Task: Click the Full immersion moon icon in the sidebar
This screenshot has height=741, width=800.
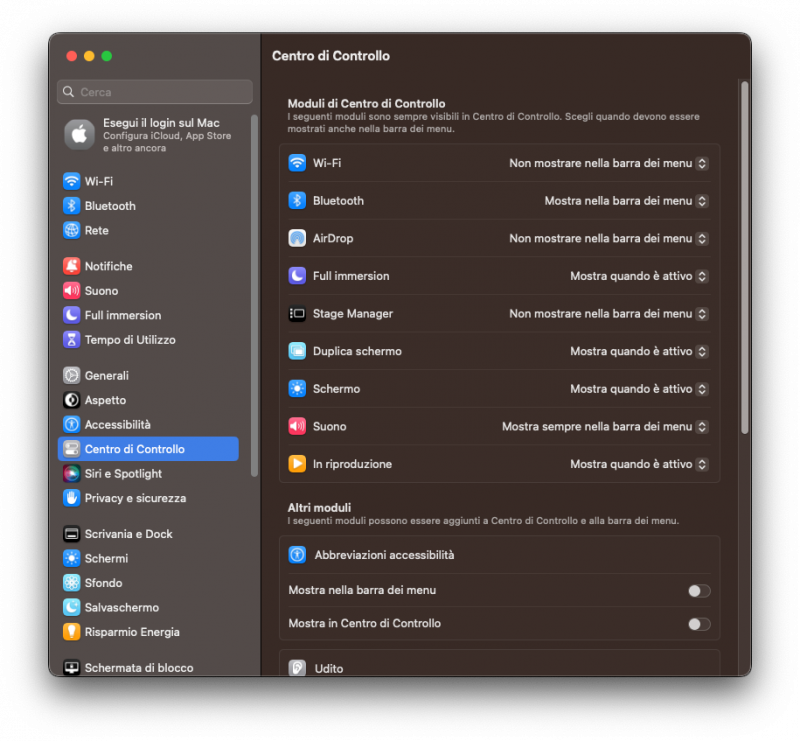Action: (x=71, y=315)
